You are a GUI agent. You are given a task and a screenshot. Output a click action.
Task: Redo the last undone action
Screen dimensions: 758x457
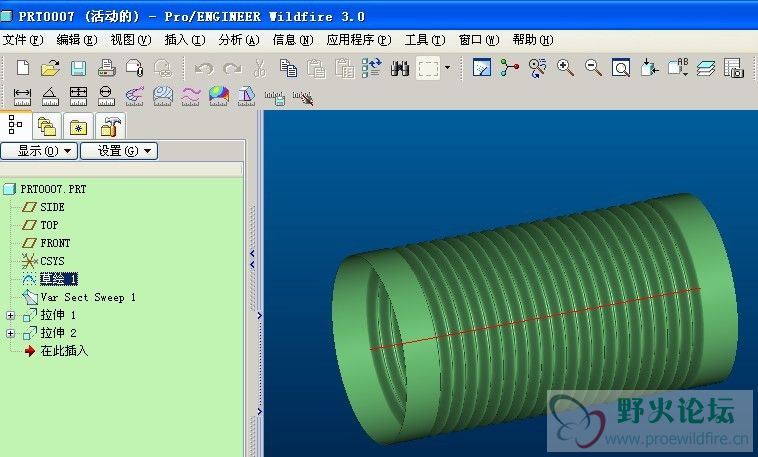pyautogui.click(x=233, y=69)
